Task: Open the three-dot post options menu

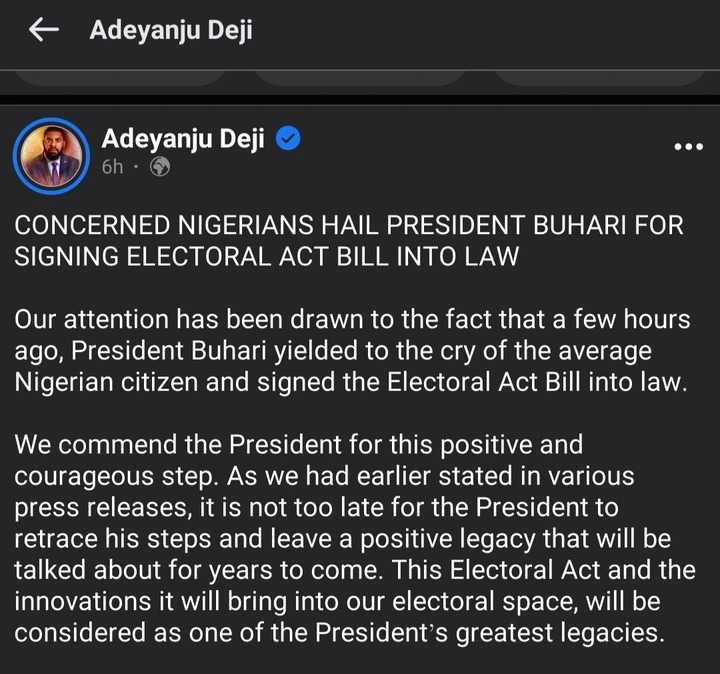Action: (x=688, y=146)
